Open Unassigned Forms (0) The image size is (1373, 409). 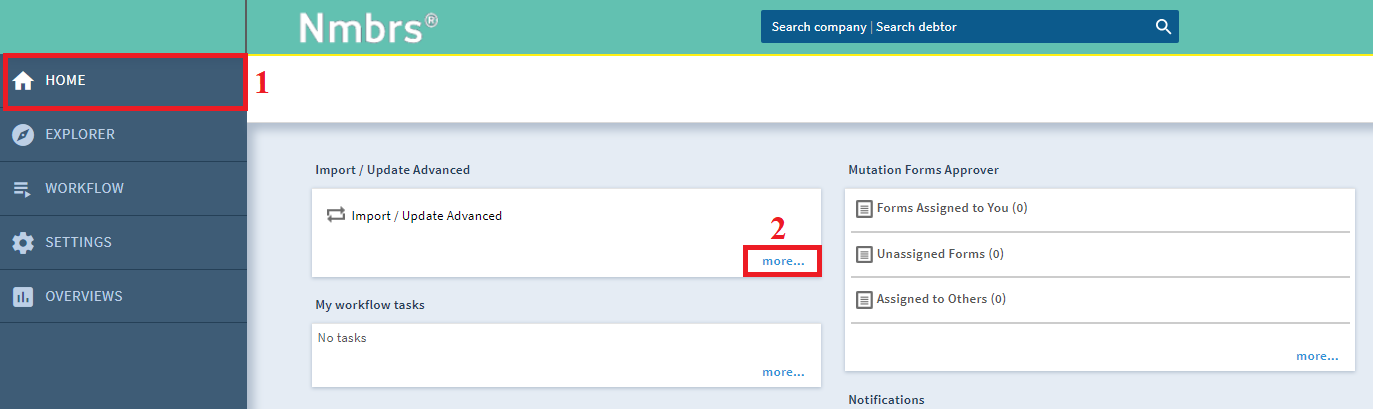pos(940,254)
